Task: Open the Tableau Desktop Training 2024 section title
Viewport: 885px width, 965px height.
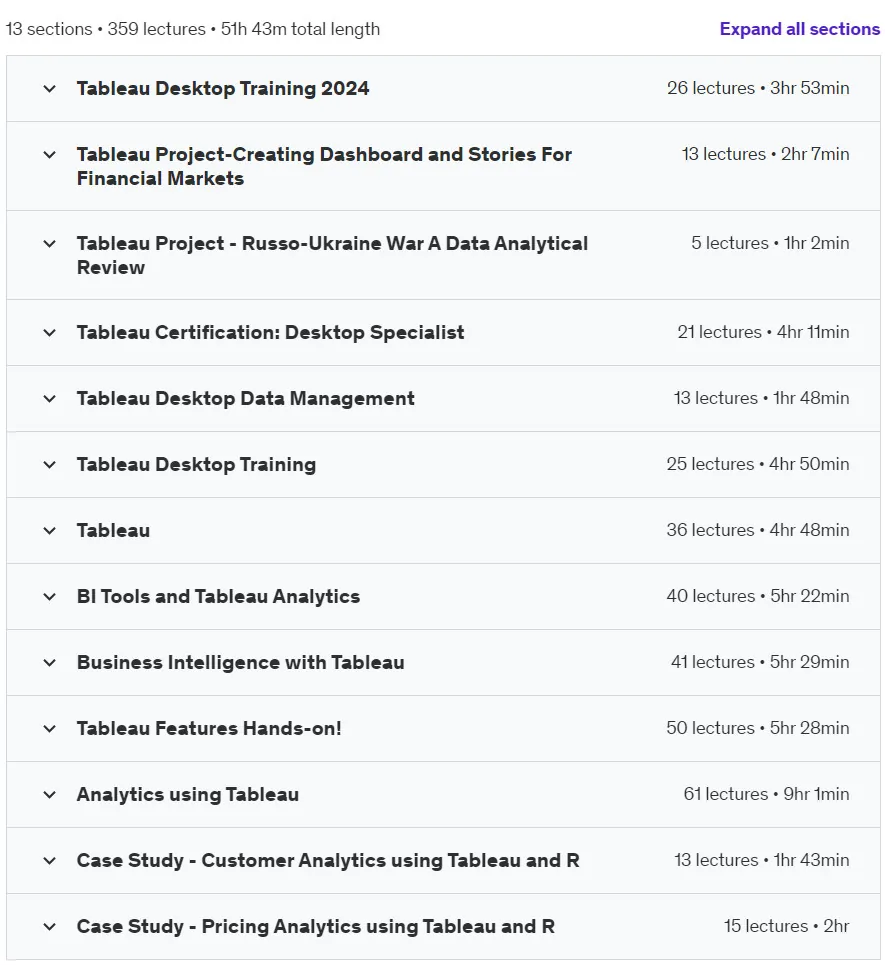Action: click(x=223, y=89)
